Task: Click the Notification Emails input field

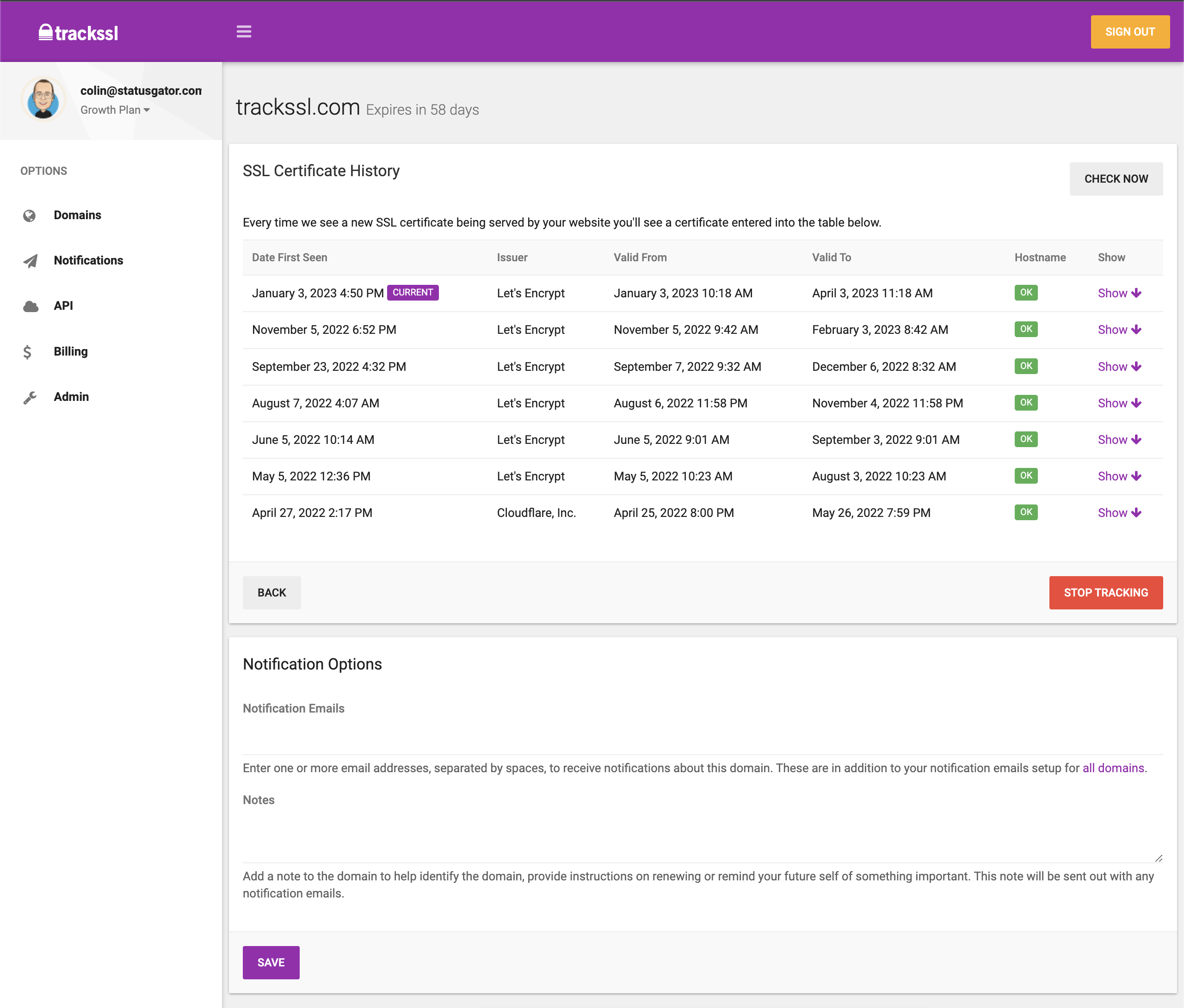Action: 702,740
